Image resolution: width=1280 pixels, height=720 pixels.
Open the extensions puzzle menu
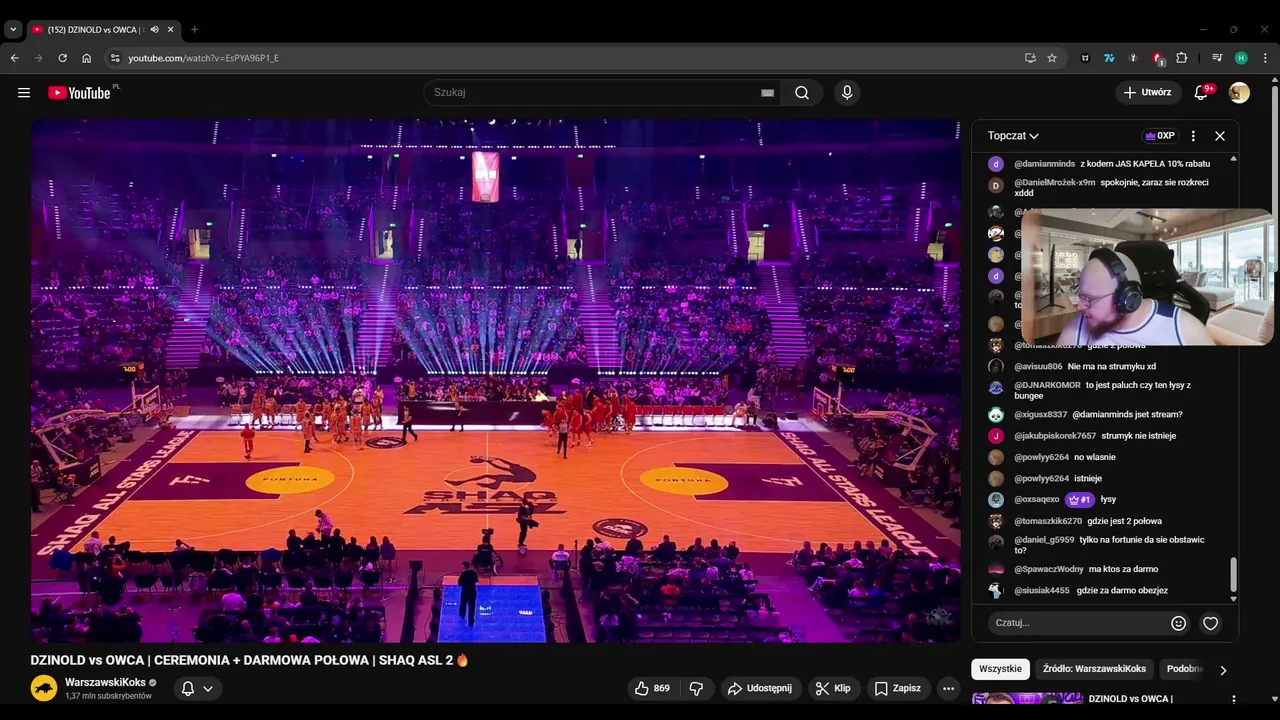coord(1182,58)
